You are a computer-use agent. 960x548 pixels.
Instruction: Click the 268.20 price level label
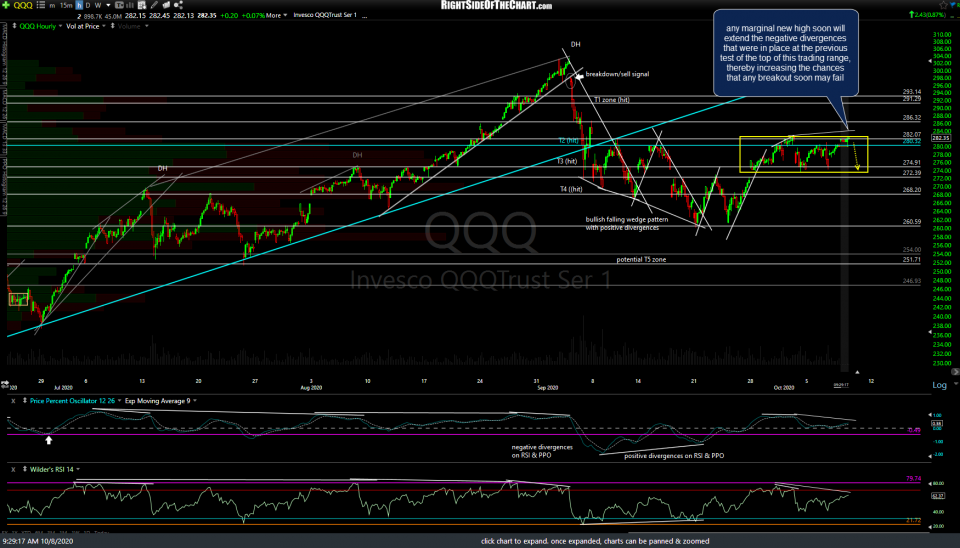pyautogui.click(x=912, y=190)
